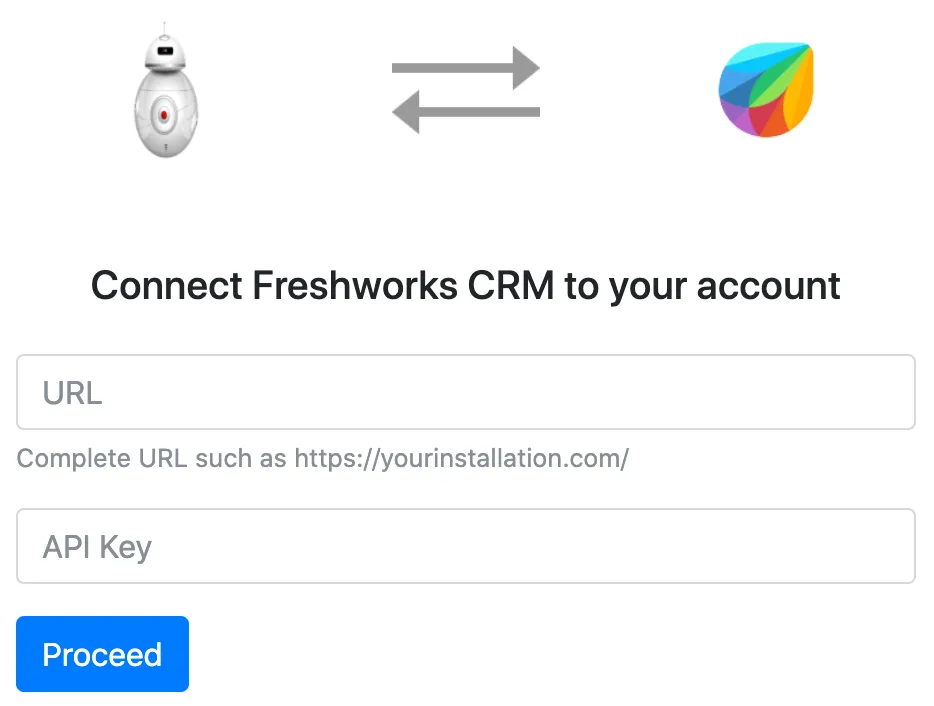
Task: Click the Proceed button
Action: 102,654
